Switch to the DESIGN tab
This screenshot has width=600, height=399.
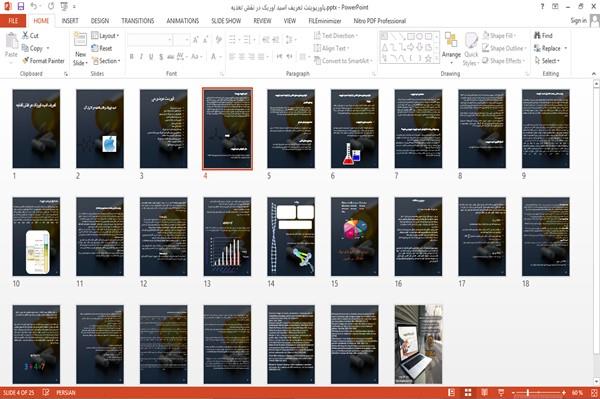(99, 21)
